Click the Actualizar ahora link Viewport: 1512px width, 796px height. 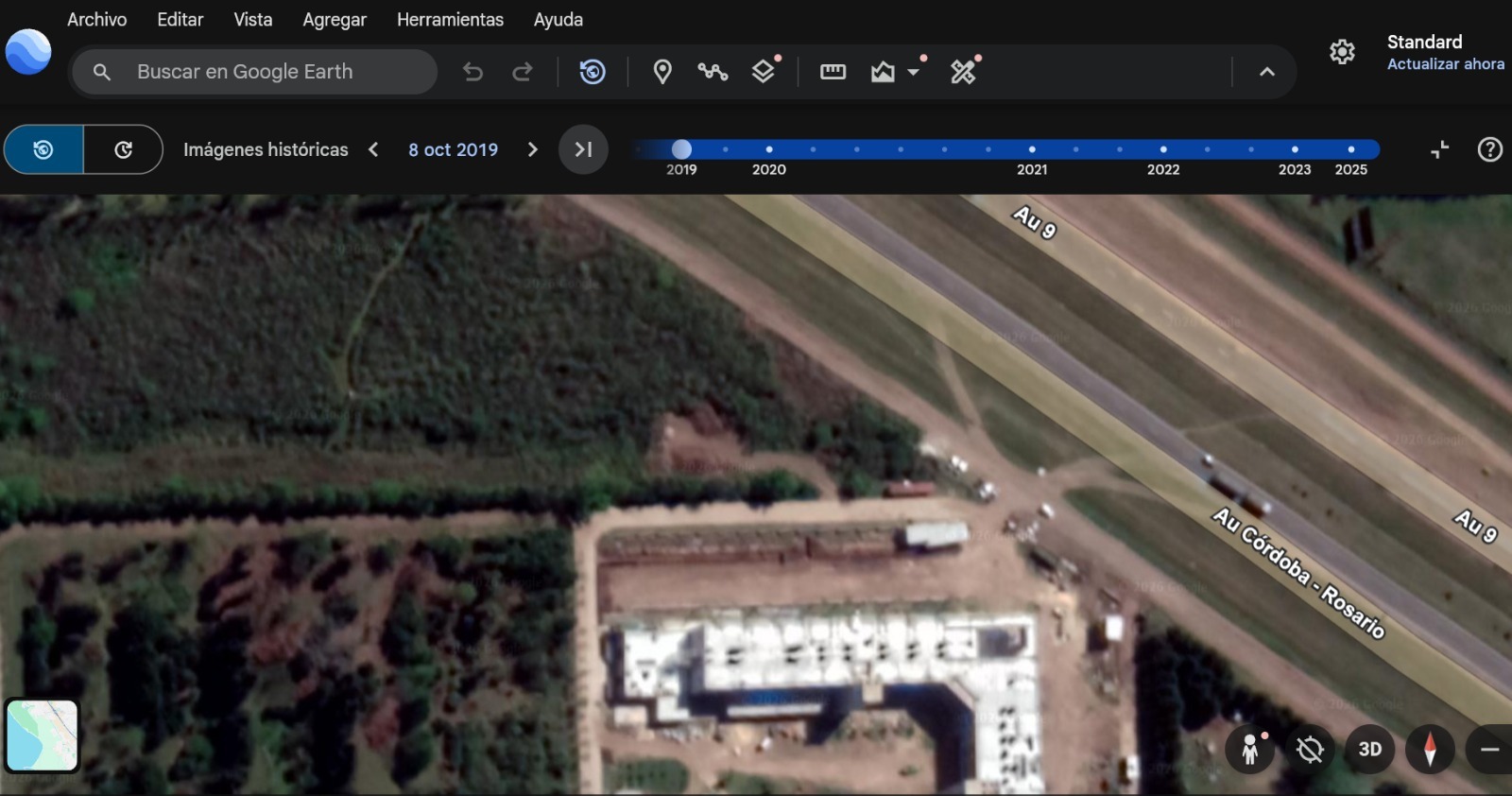point(1445,64)
